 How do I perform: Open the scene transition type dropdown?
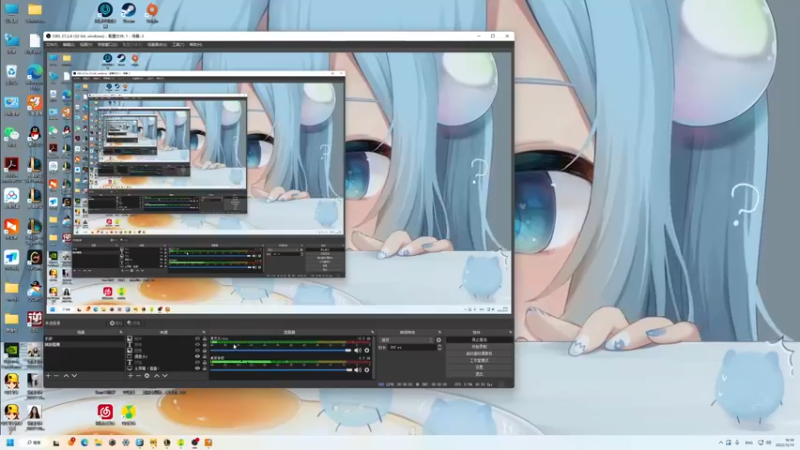[406, 340]
